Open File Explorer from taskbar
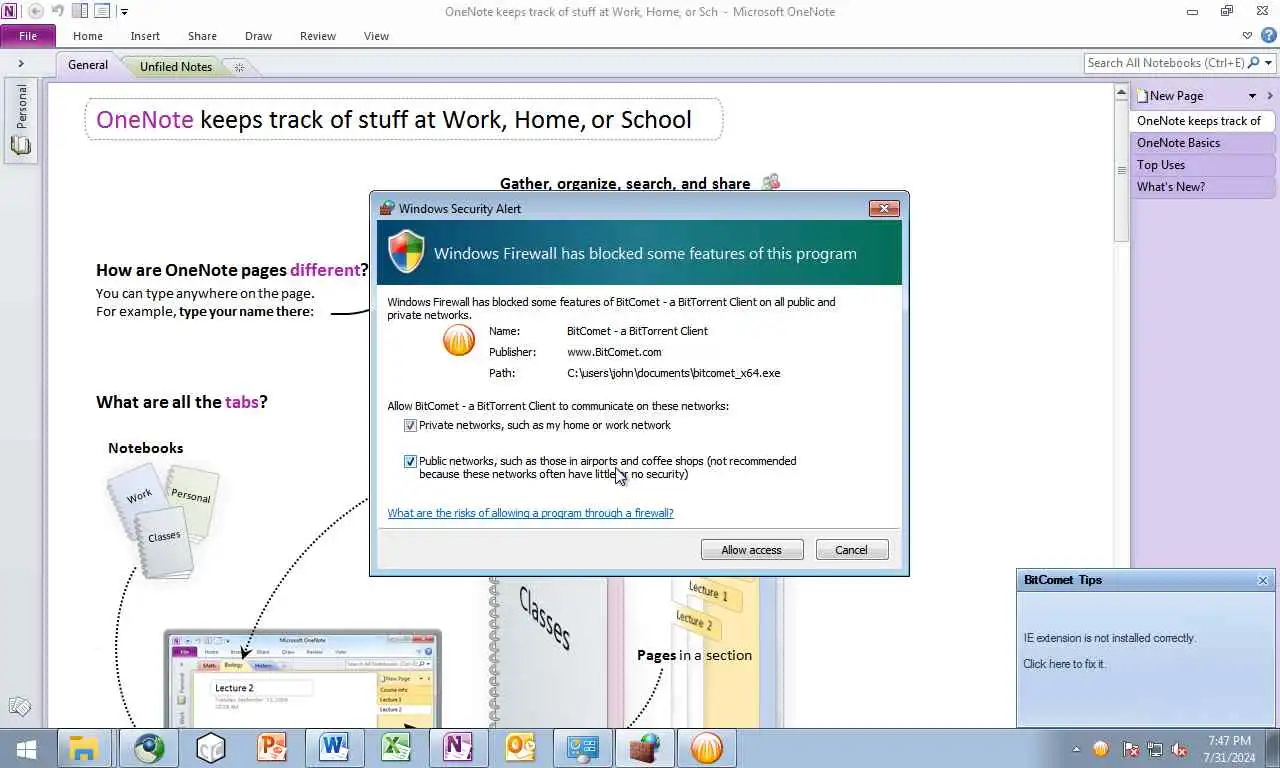 [x=83, y=748]
